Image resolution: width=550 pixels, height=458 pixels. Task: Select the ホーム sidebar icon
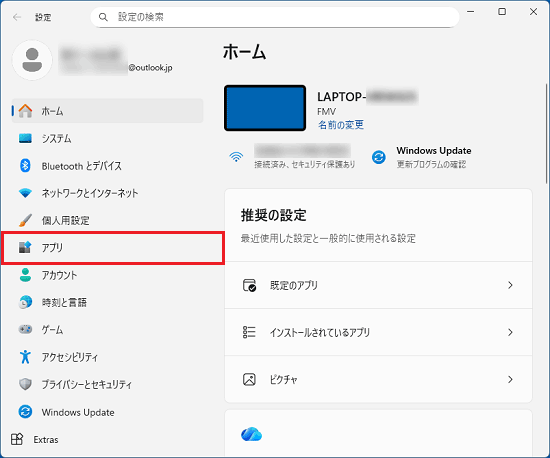coord(25,111)
